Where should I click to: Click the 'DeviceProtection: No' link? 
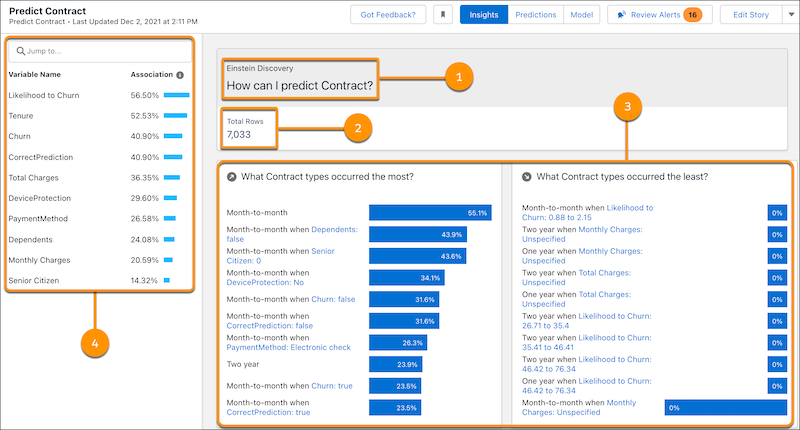coord(265,282)
